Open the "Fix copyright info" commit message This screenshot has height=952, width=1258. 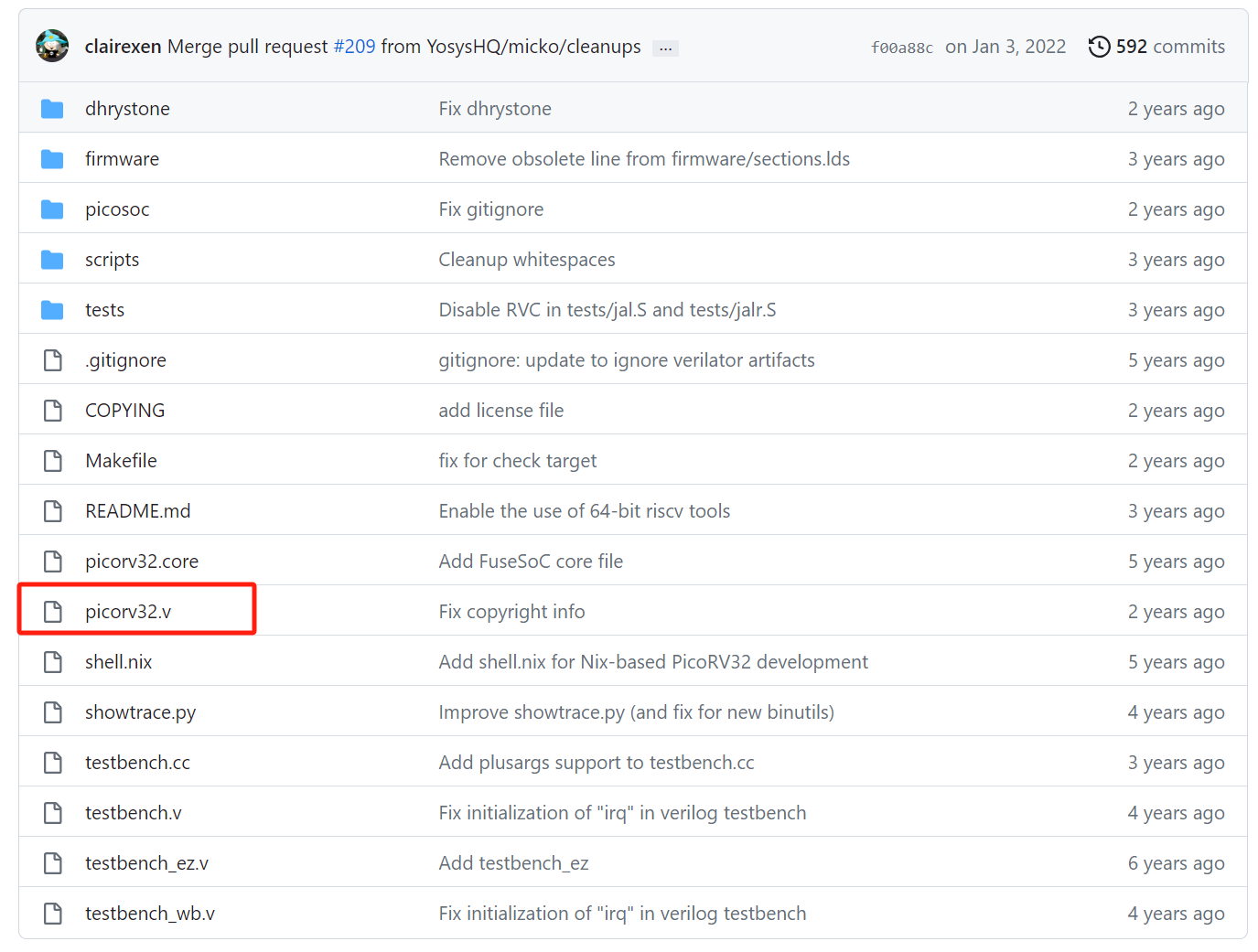point(511,612)
